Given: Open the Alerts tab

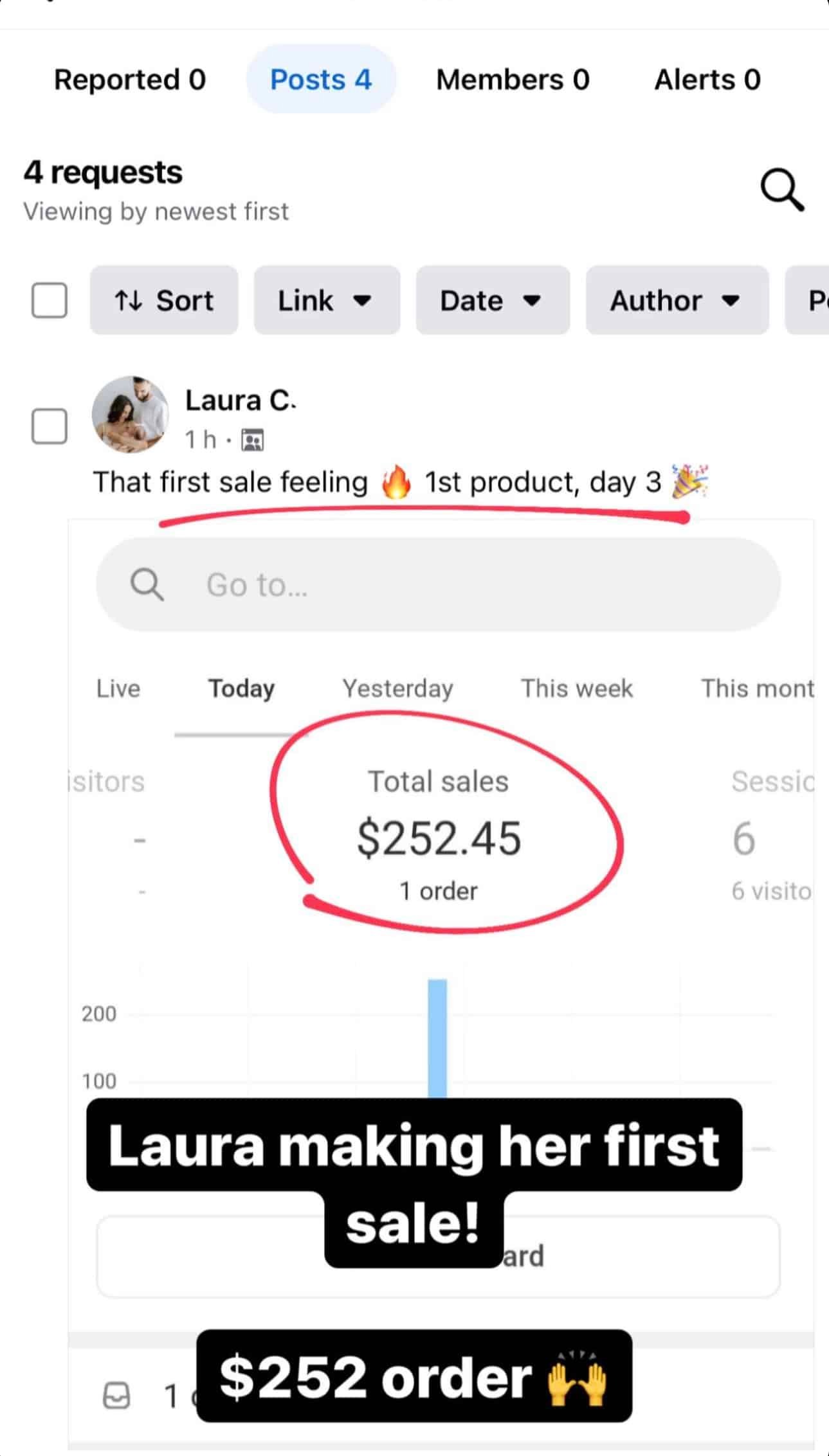Looking at the screenshot, I should pos(707,80).
